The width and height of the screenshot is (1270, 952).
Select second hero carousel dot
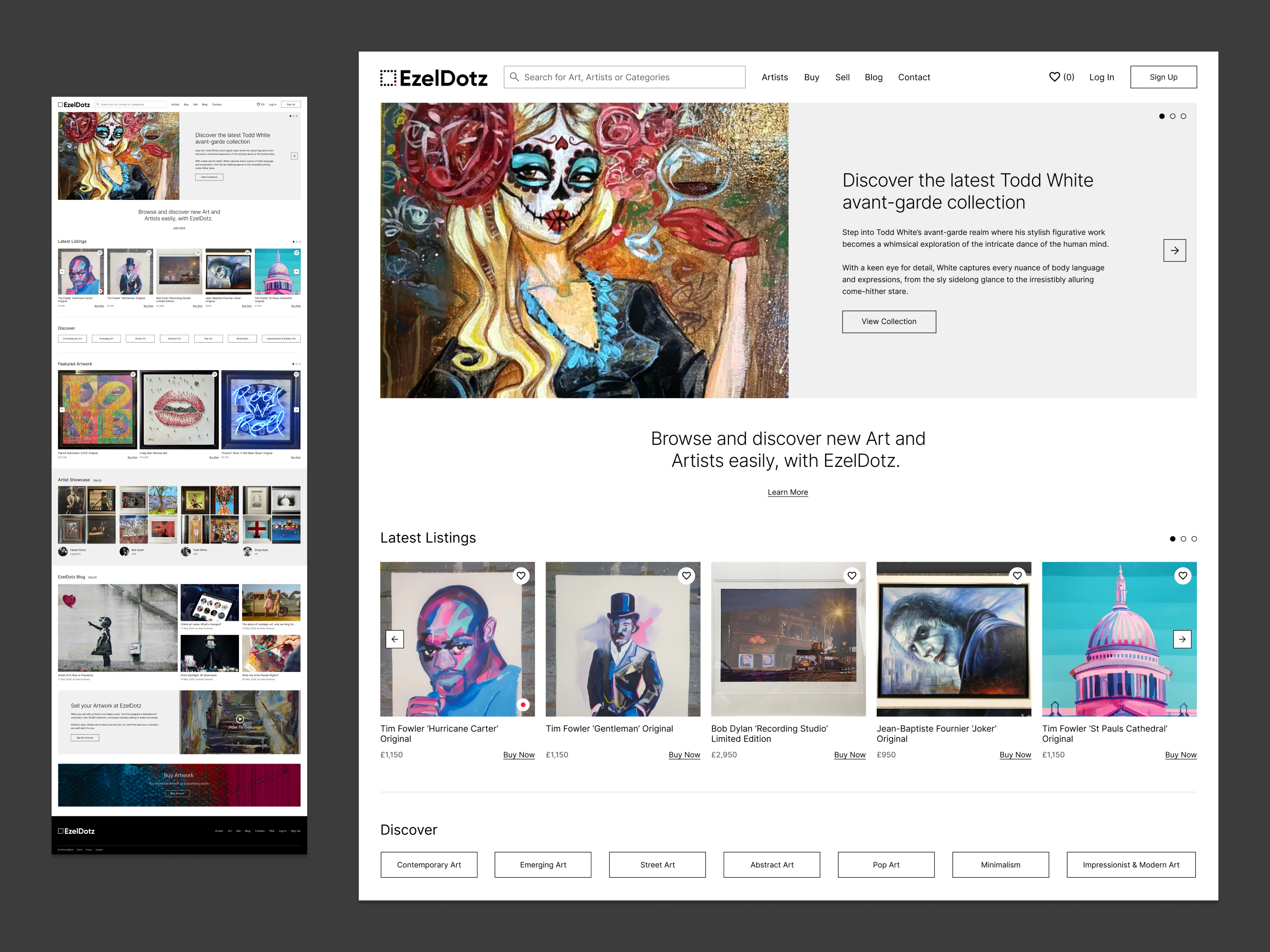tap(1172, 117)
